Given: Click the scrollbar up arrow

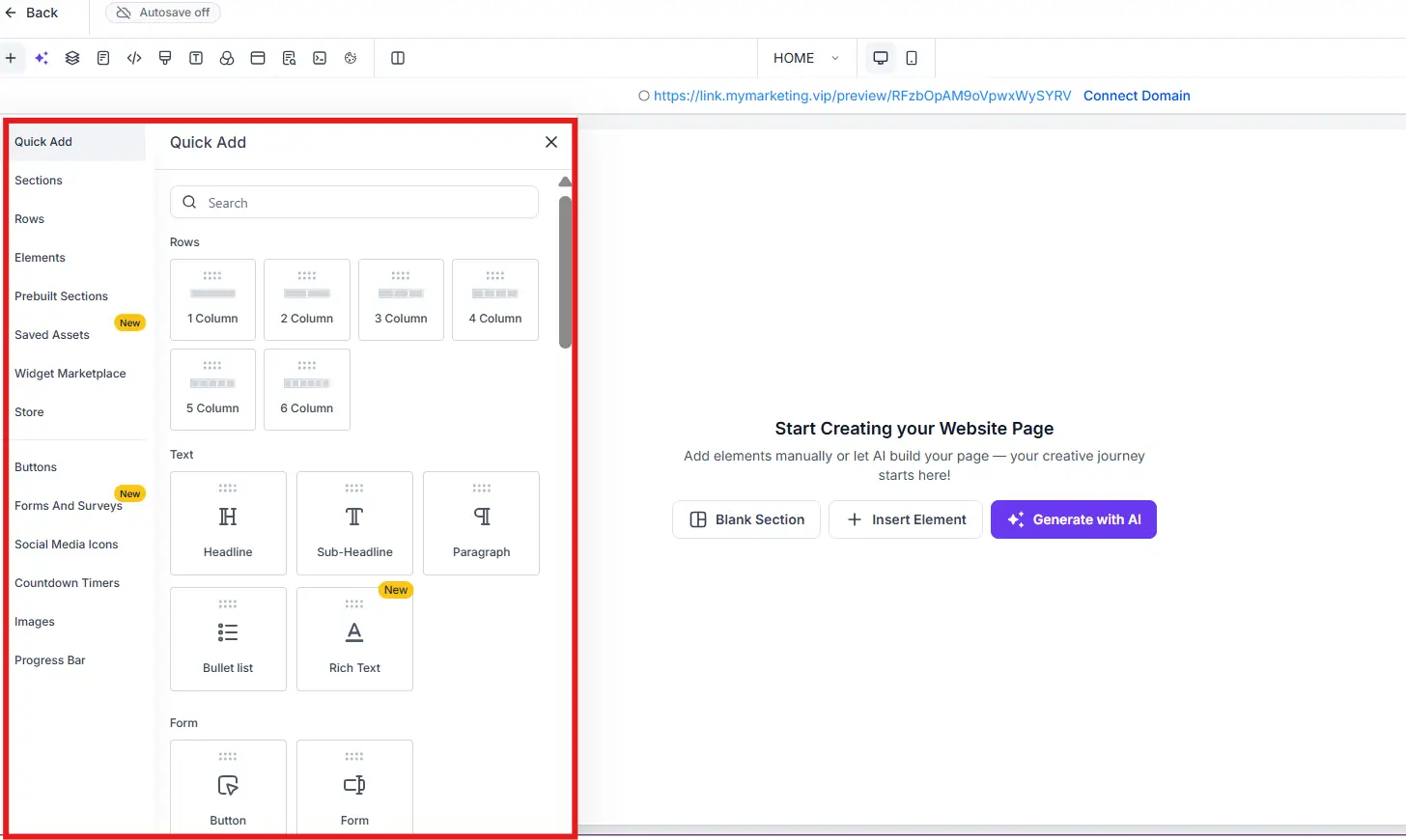Looking at the screenshot, I should coord(566,182).
